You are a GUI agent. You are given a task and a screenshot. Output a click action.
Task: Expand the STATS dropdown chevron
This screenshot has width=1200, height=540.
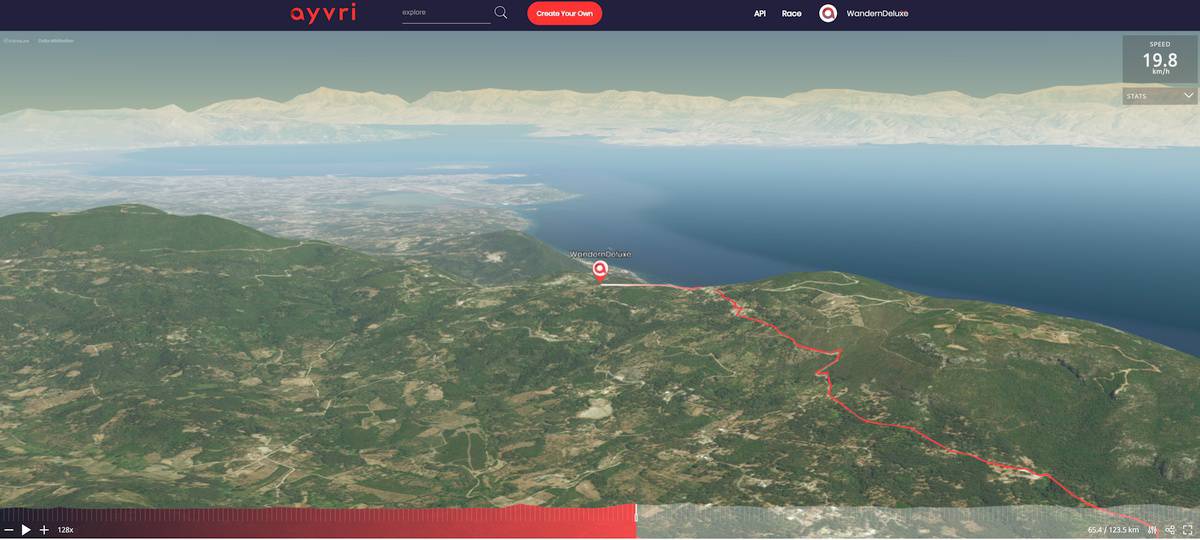tap(1188, 96)
